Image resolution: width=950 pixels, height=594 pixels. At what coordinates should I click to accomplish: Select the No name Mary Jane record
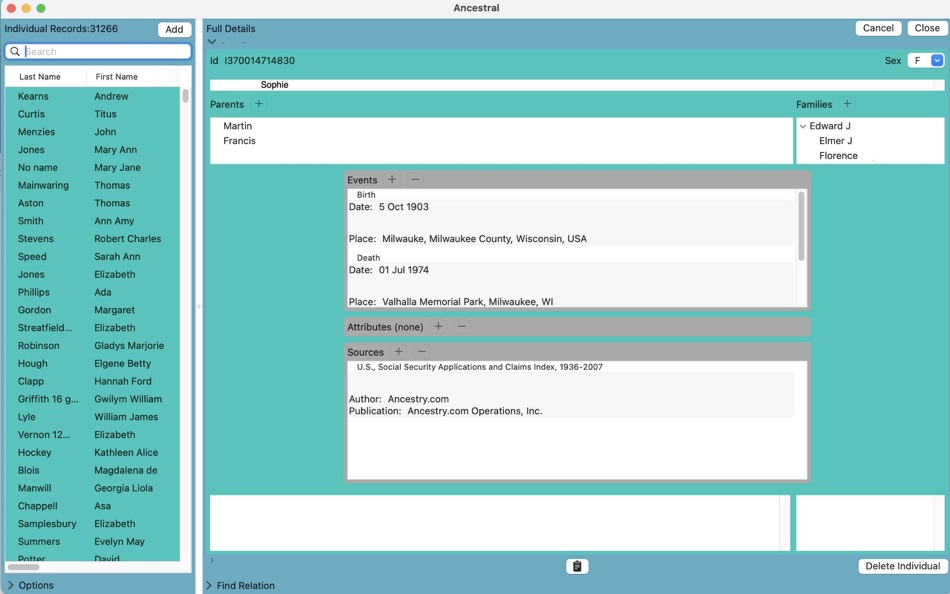(93, 167)
